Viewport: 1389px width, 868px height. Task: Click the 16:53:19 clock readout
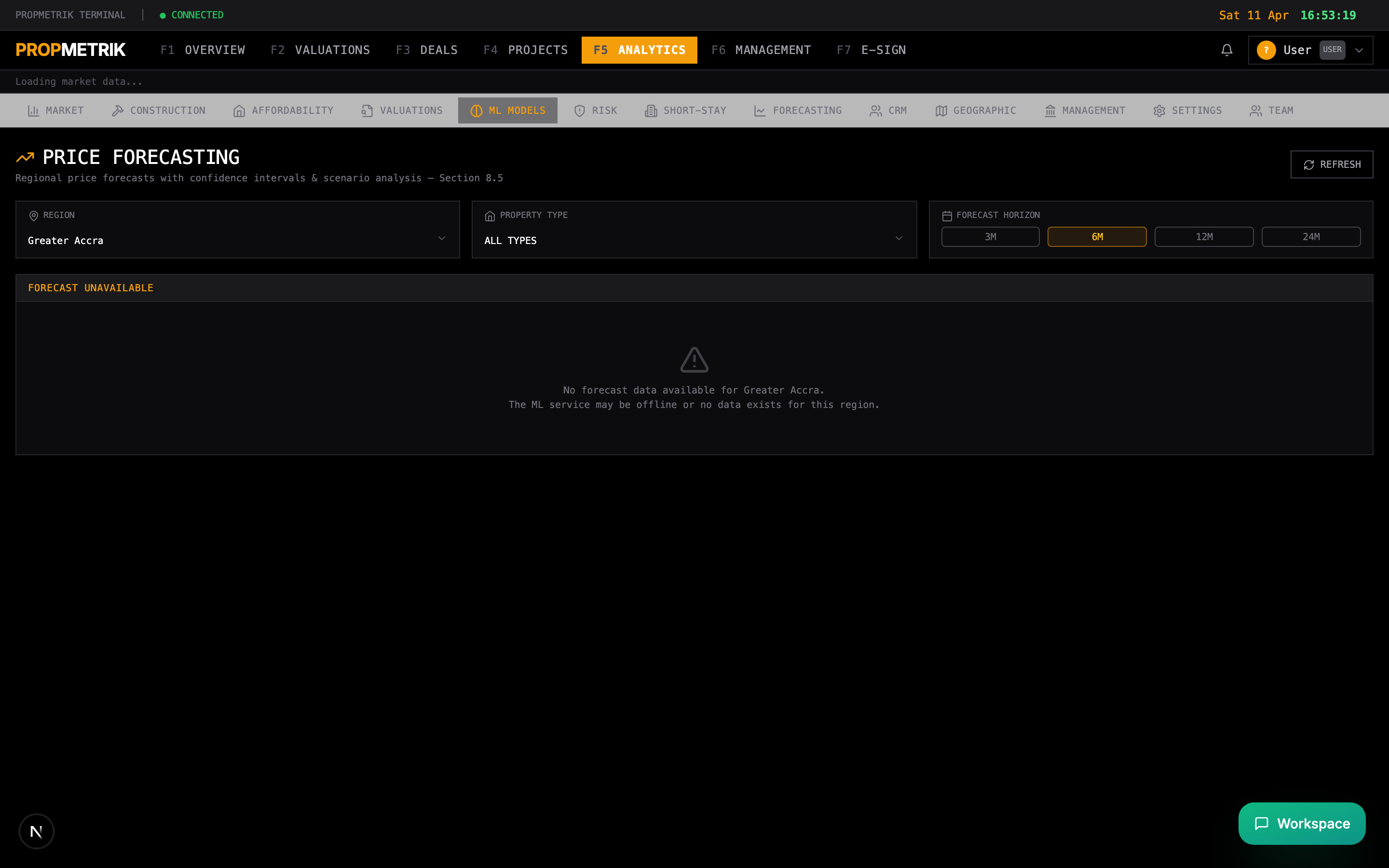click(x=1328, y=15)
